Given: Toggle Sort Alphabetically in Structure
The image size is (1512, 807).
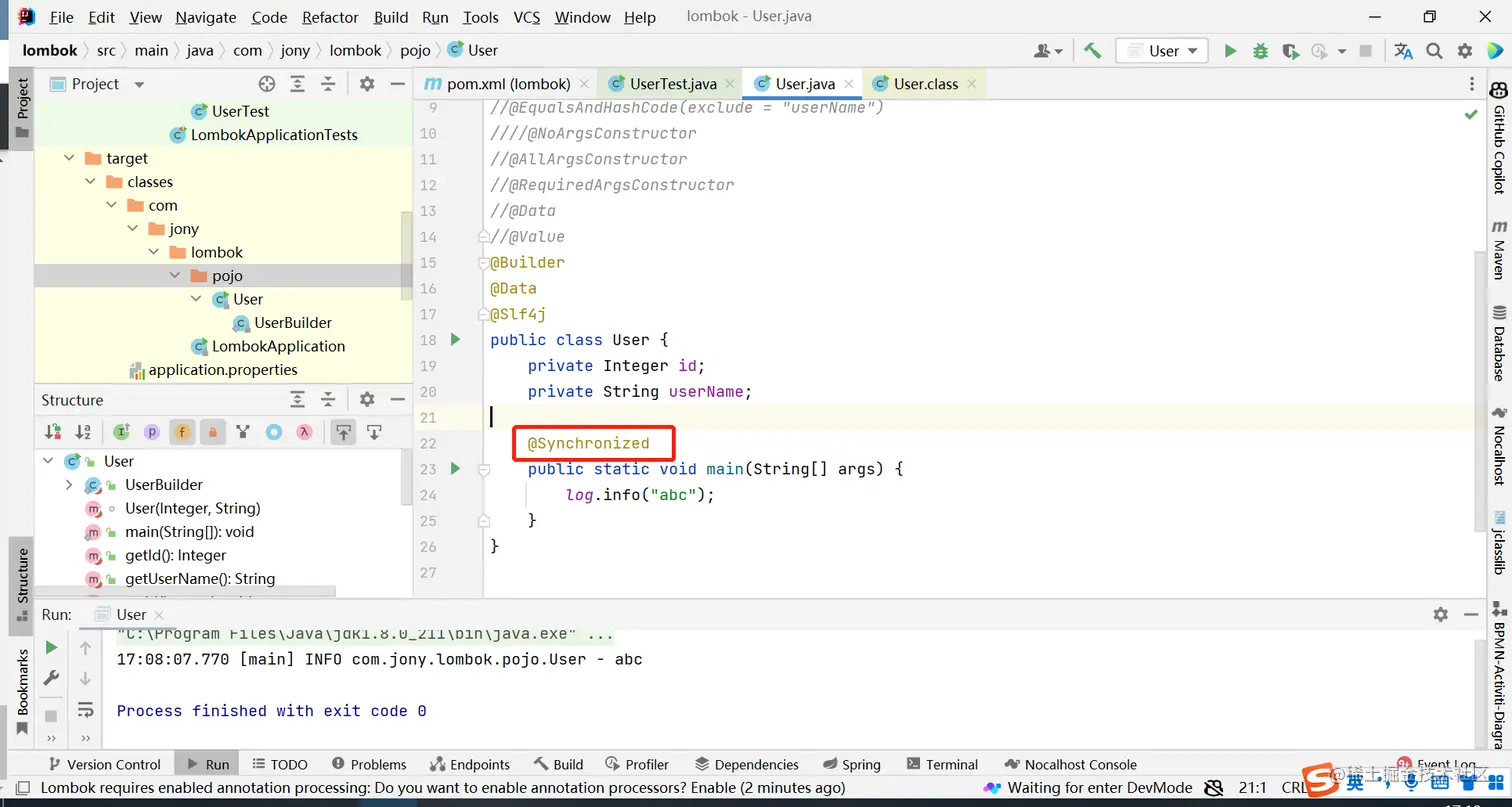Looking at the screenshot, I should (x=83, y=432).
